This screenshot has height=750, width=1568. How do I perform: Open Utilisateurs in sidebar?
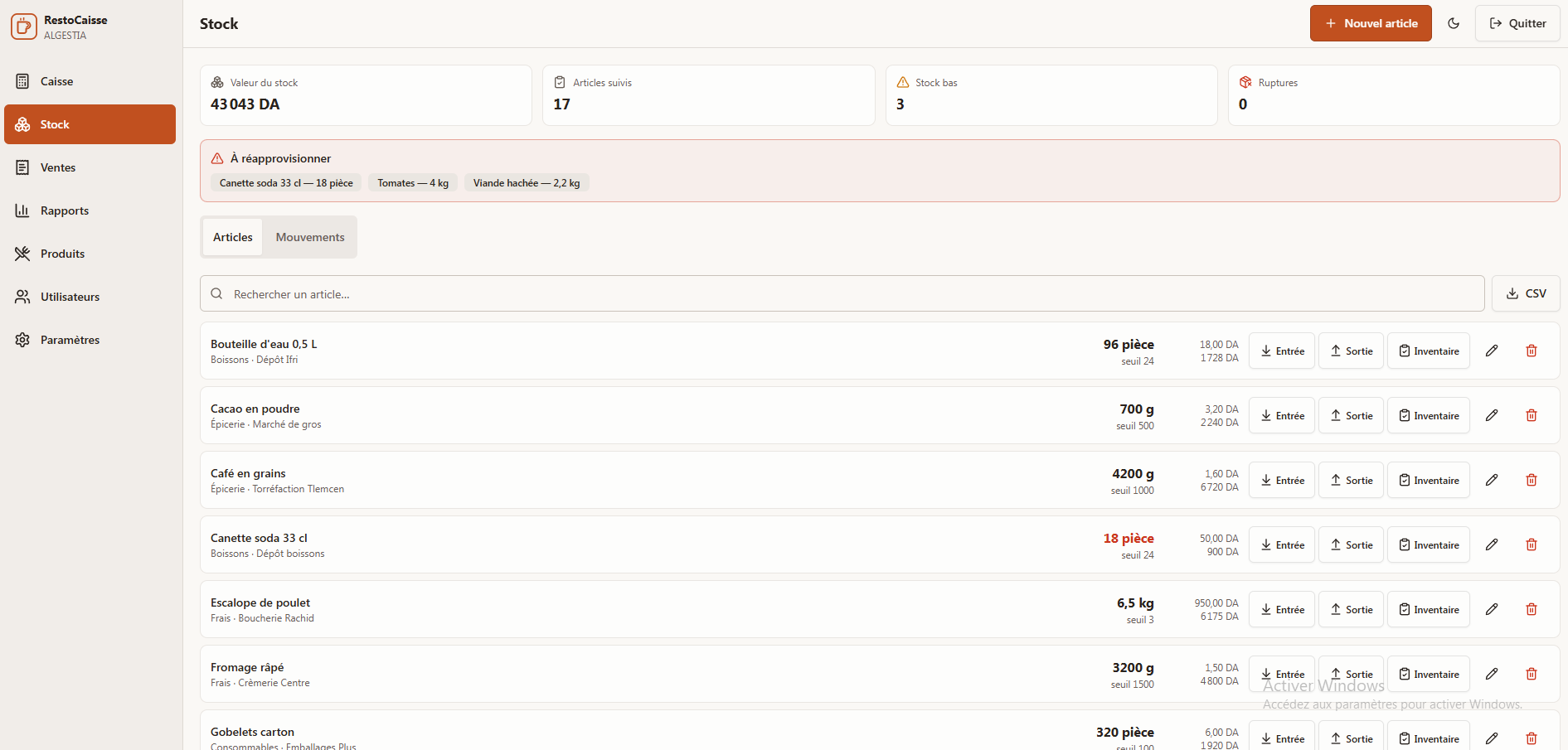(x=90, y=297)
